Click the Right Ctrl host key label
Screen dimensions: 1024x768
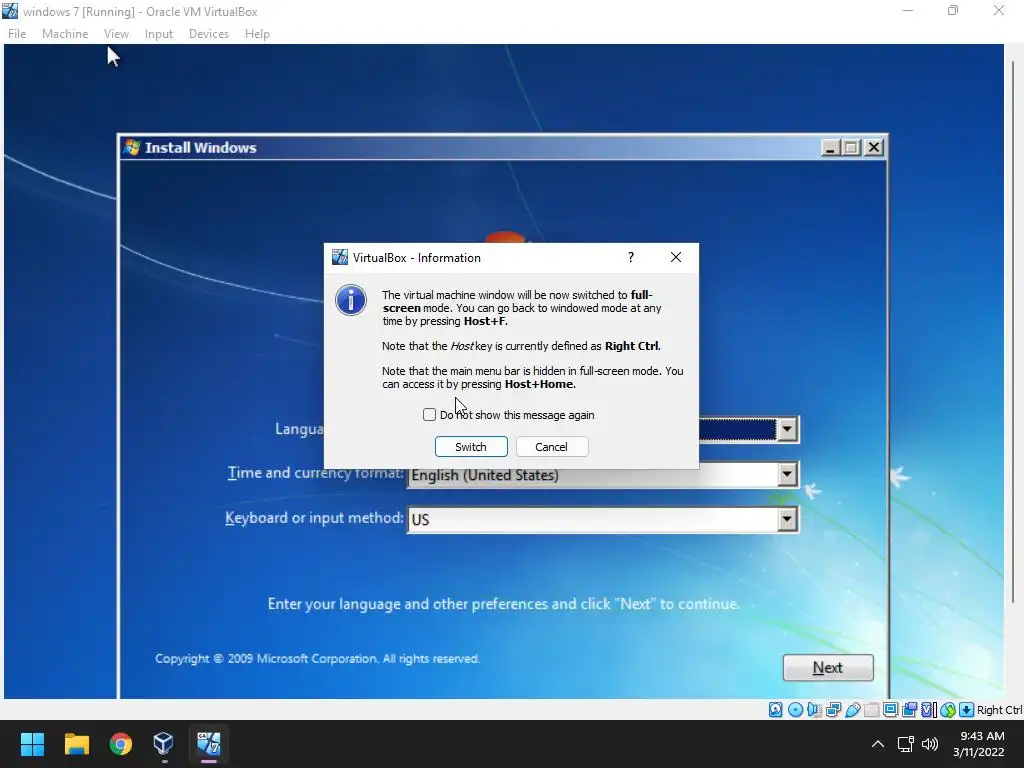click(1000, 710)
